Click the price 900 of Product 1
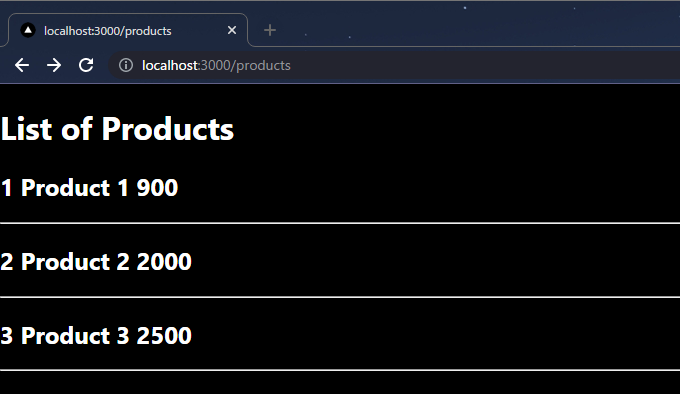Screen dimensions: 680x394 pyautogui.click(x=157, y=188)
